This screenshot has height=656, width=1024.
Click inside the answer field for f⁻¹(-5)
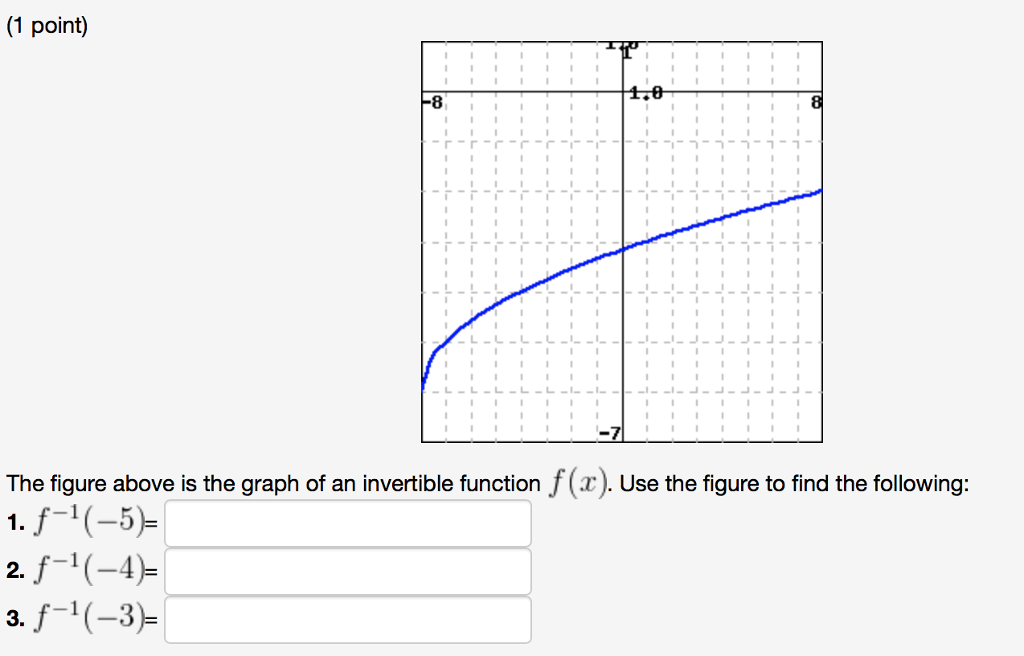pyautogui.click(x=347, y=522)
